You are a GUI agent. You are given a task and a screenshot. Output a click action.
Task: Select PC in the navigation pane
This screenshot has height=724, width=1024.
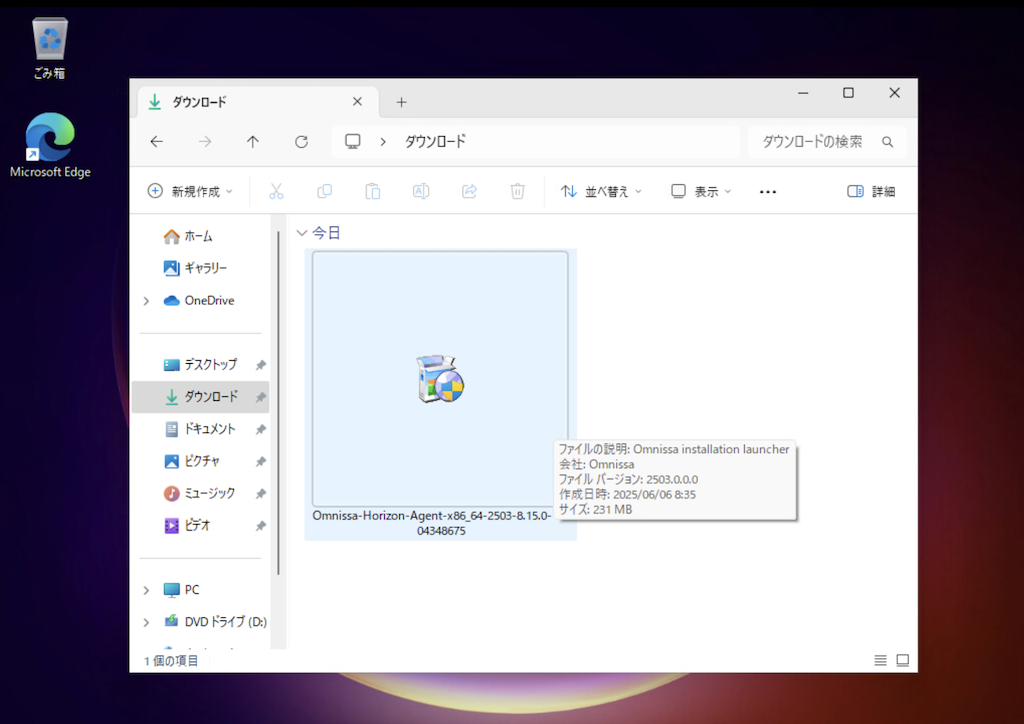(x=182, y=590)
